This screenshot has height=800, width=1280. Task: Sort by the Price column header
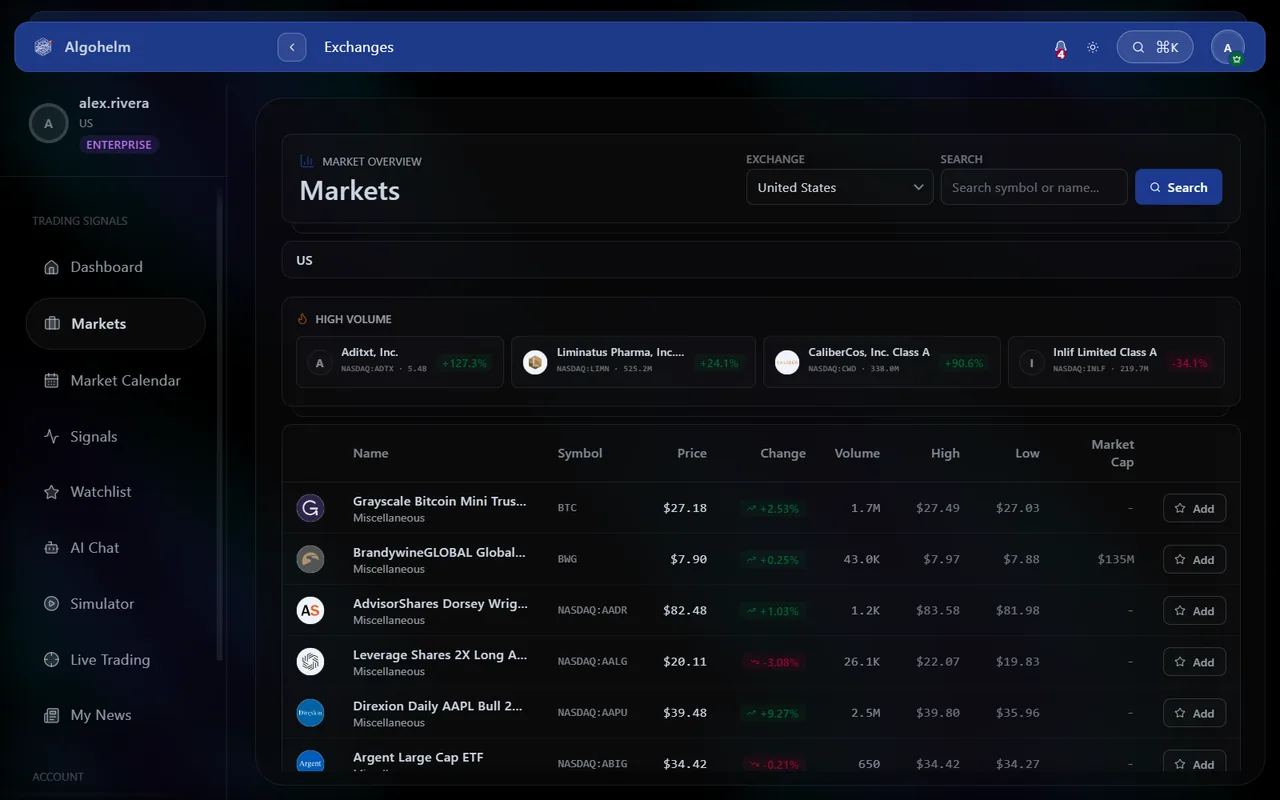[x=692, y=453]
